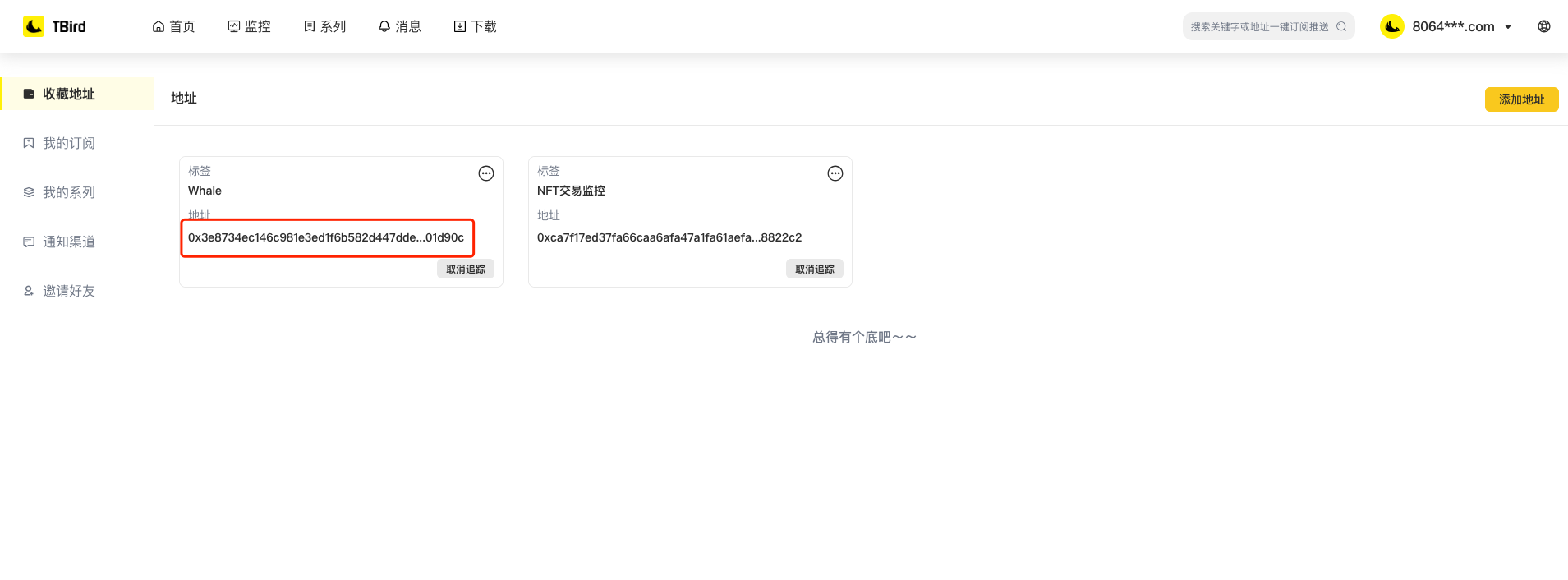The height and width of the screenshot is (580, 1568).
Task: Click the search keyword or address field
Action: coord(1258,26)
